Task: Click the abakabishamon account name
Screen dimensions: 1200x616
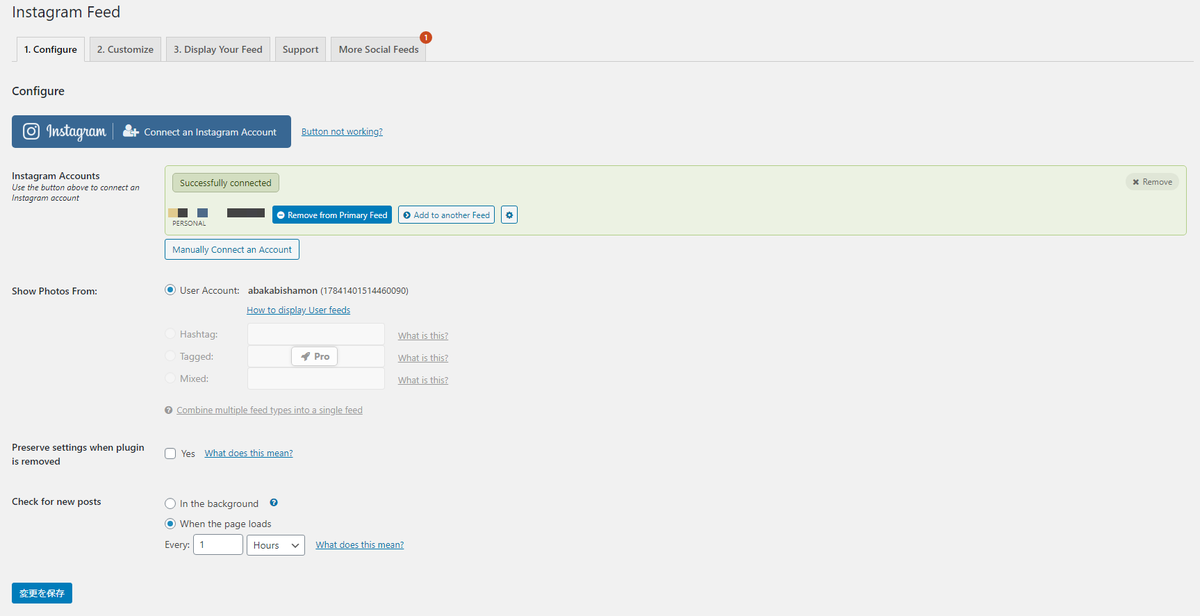Action: [283, 290]
